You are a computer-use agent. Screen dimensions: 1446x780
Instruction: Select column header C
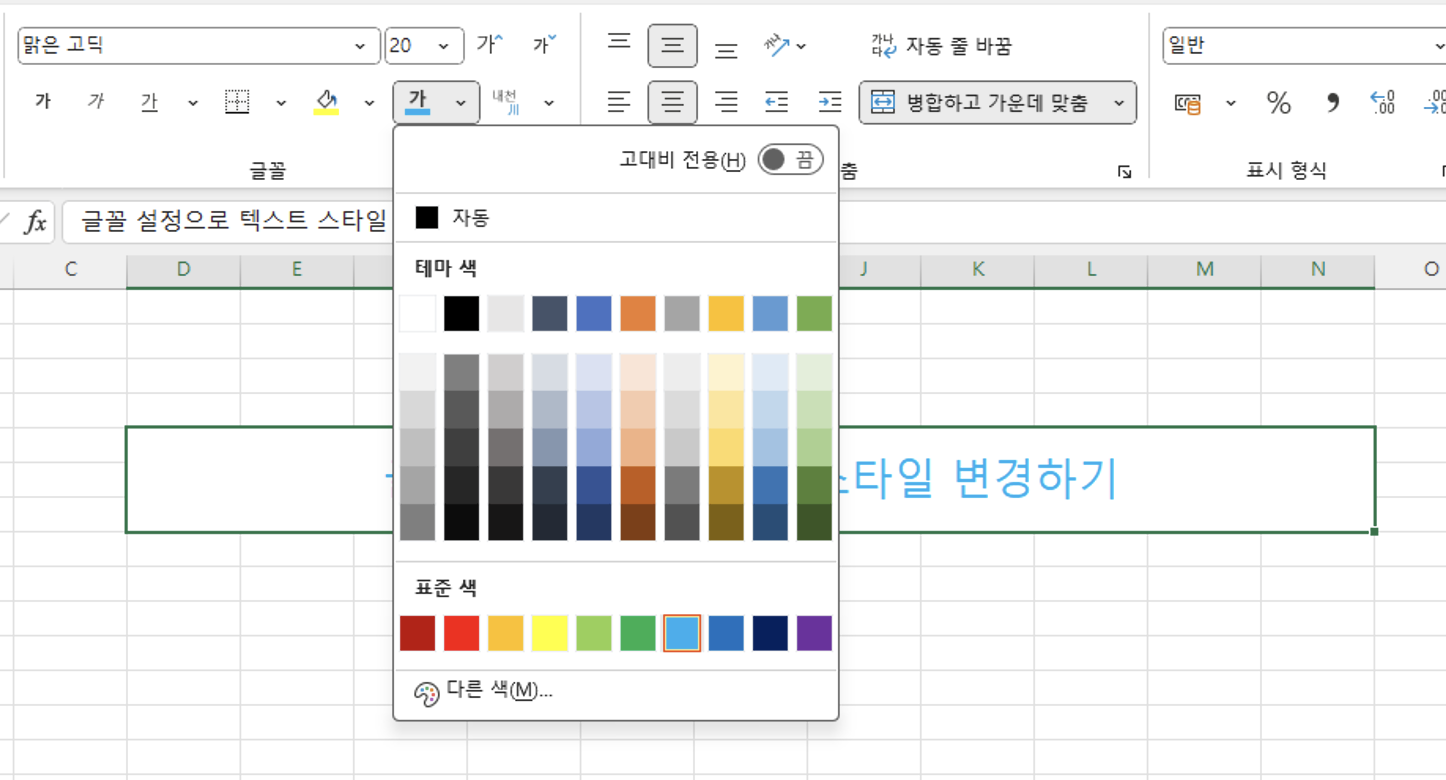[x=70, y=269]
